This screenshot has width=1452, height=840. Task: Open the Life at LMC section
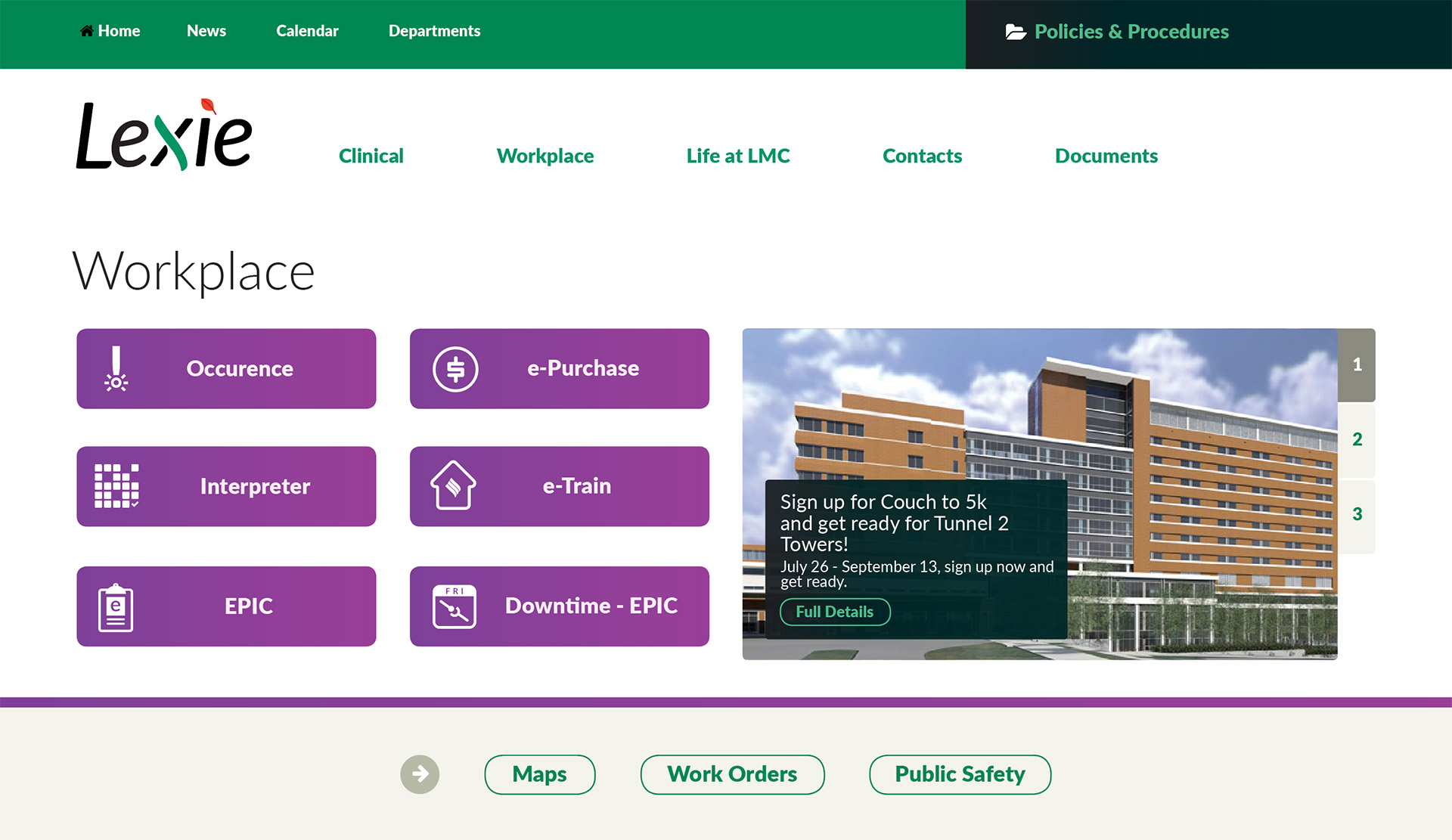(738, 156)
